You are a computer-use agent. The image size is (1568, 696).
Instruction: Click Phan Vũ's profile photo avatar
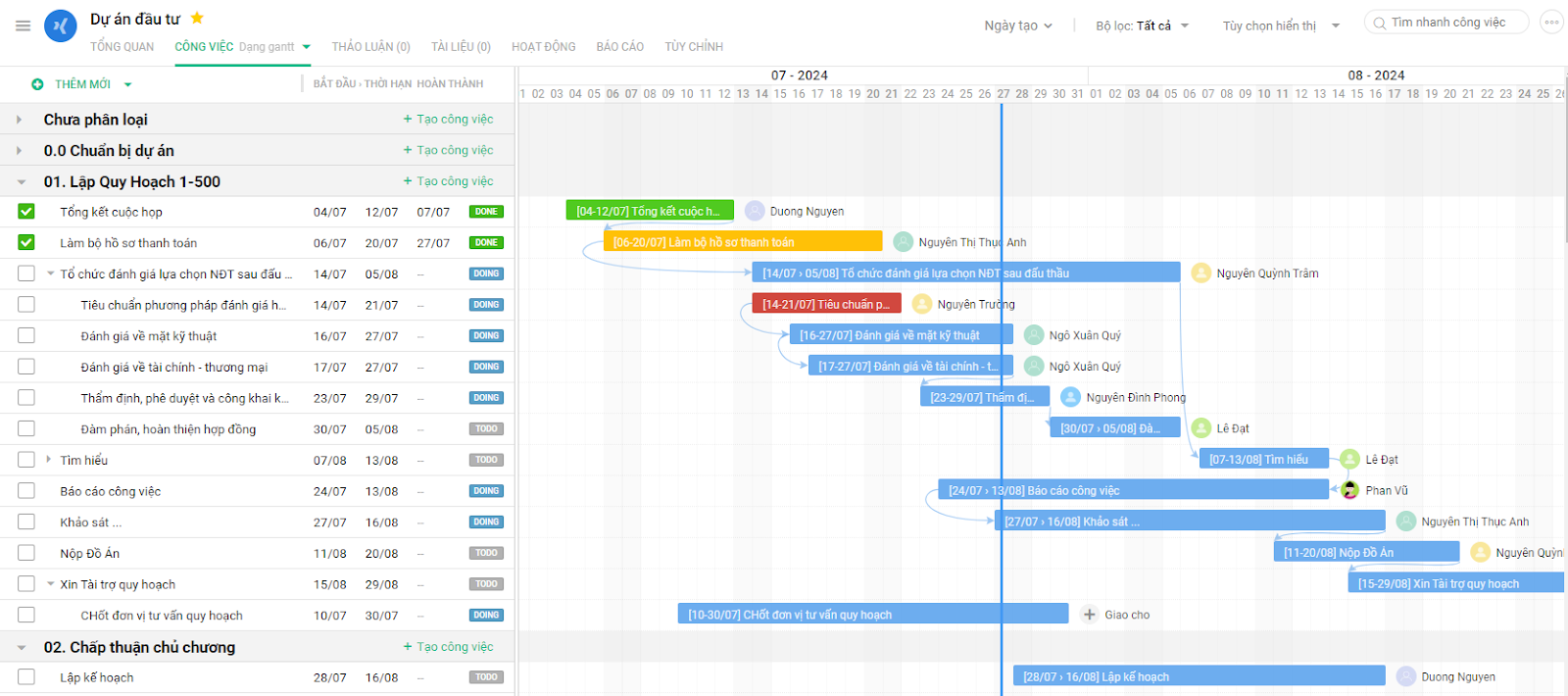coord(1350,490)
